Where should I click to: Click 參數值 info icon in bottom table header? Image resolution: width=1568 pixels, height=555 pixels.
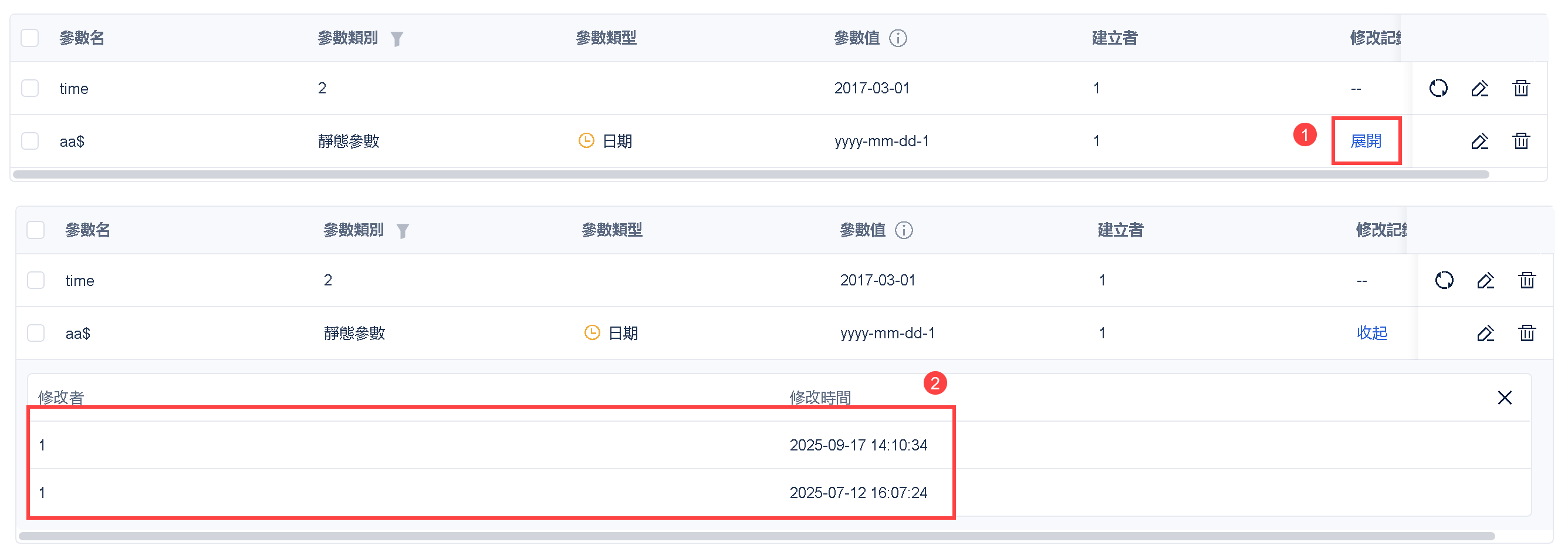[904, 230]
